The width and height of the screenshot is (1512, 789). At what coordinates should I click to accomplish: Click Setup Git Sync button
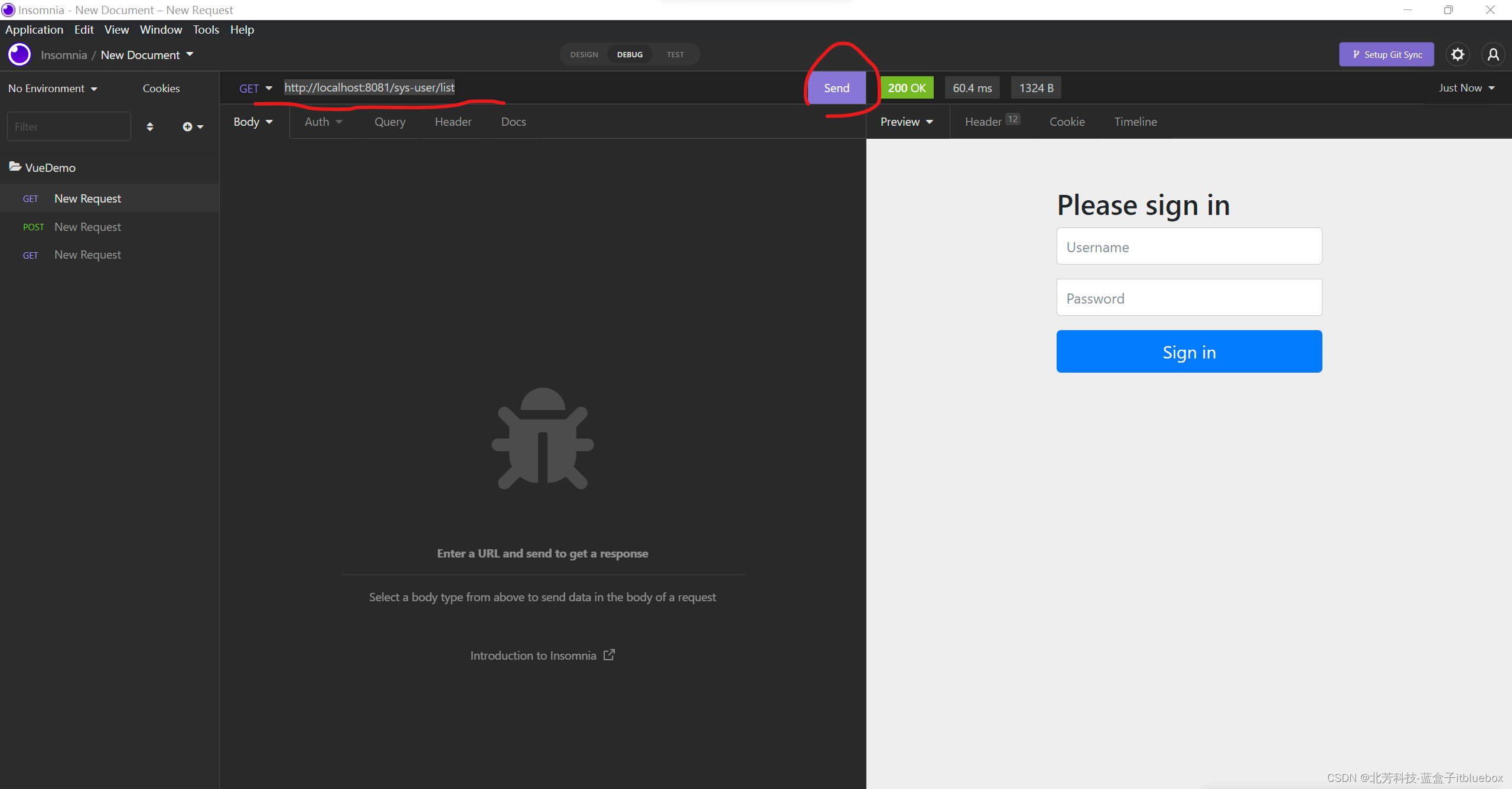click(x=1386, y=54)
